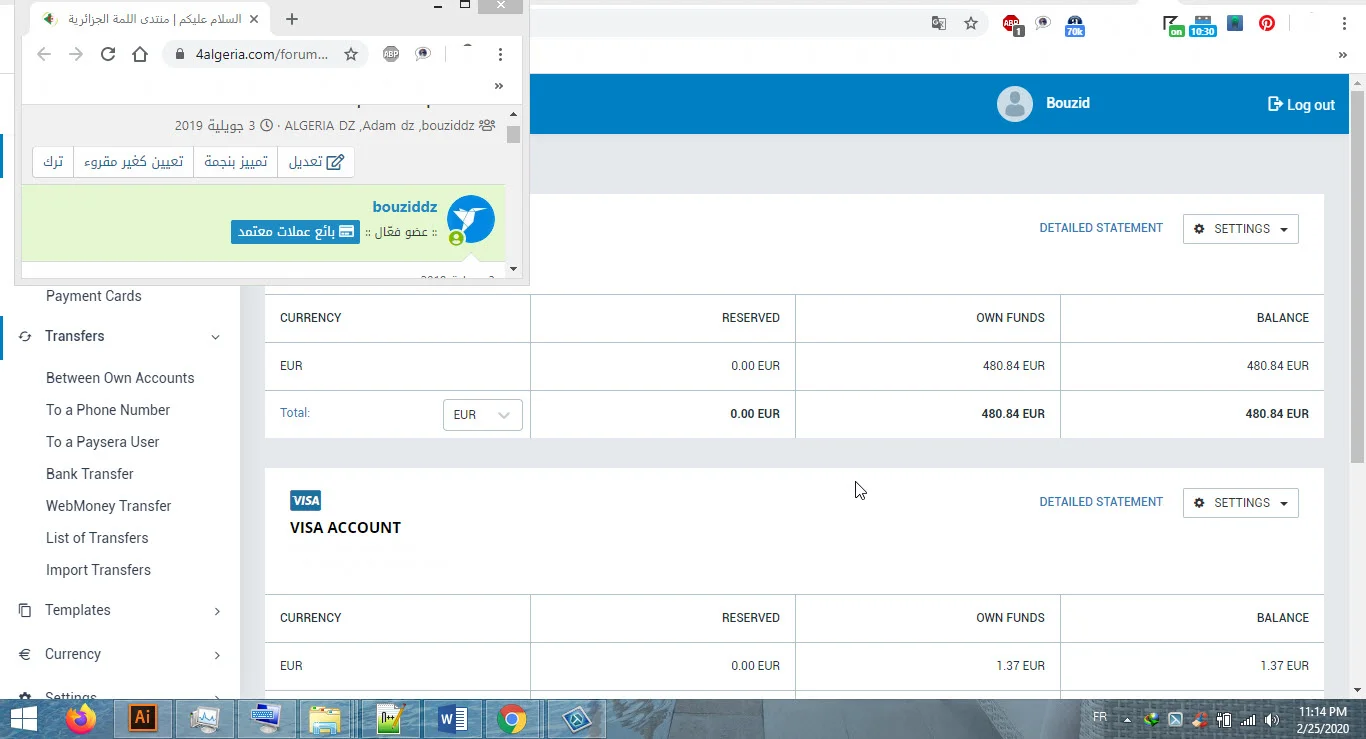Select To a Paysera User transfer
The height and width of the screenshot is (739, 1366).
[x=103, y=442]
